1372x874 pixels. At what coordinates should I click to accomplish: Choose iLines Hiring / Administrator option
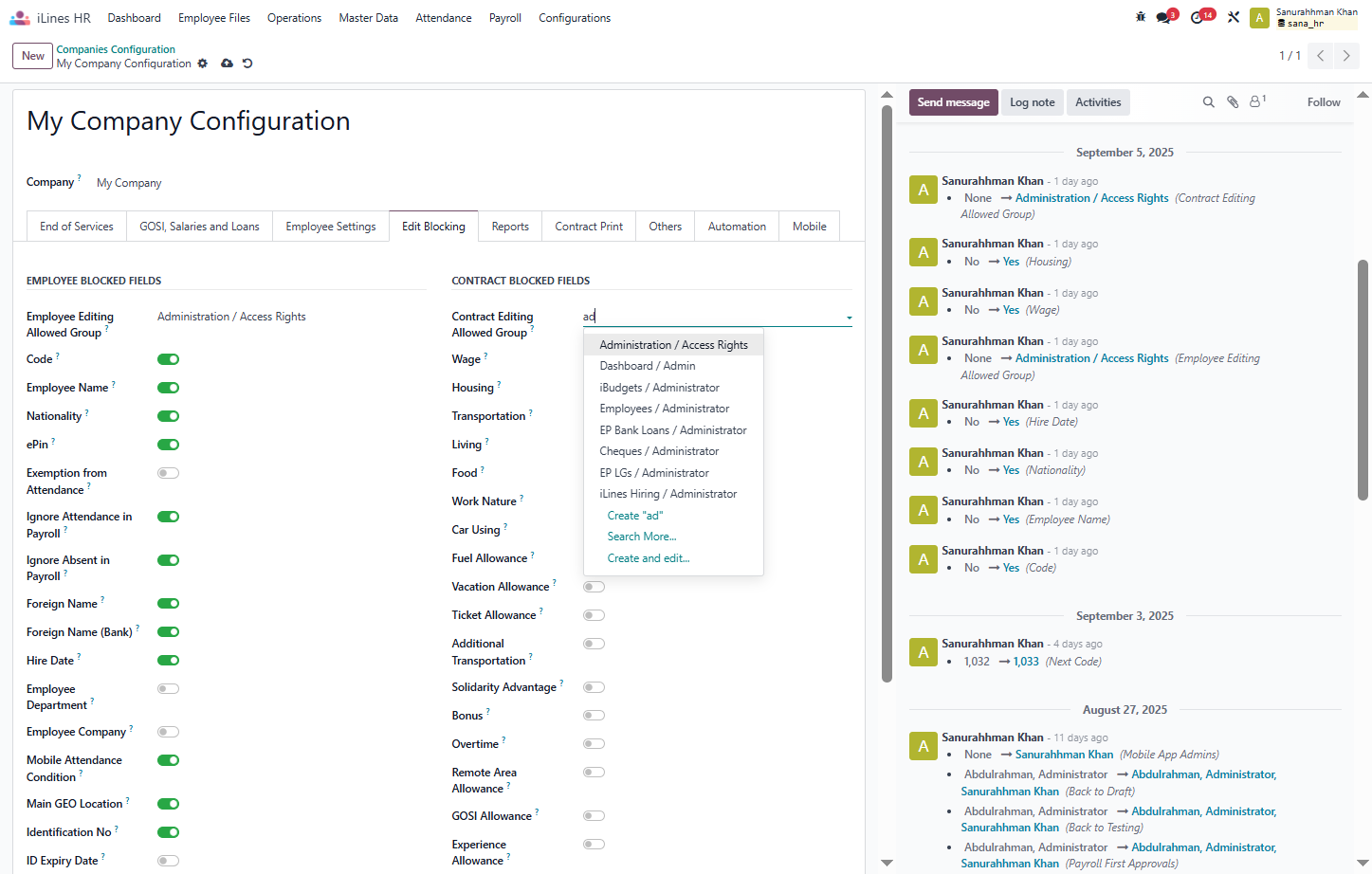[x=673, y=494]
